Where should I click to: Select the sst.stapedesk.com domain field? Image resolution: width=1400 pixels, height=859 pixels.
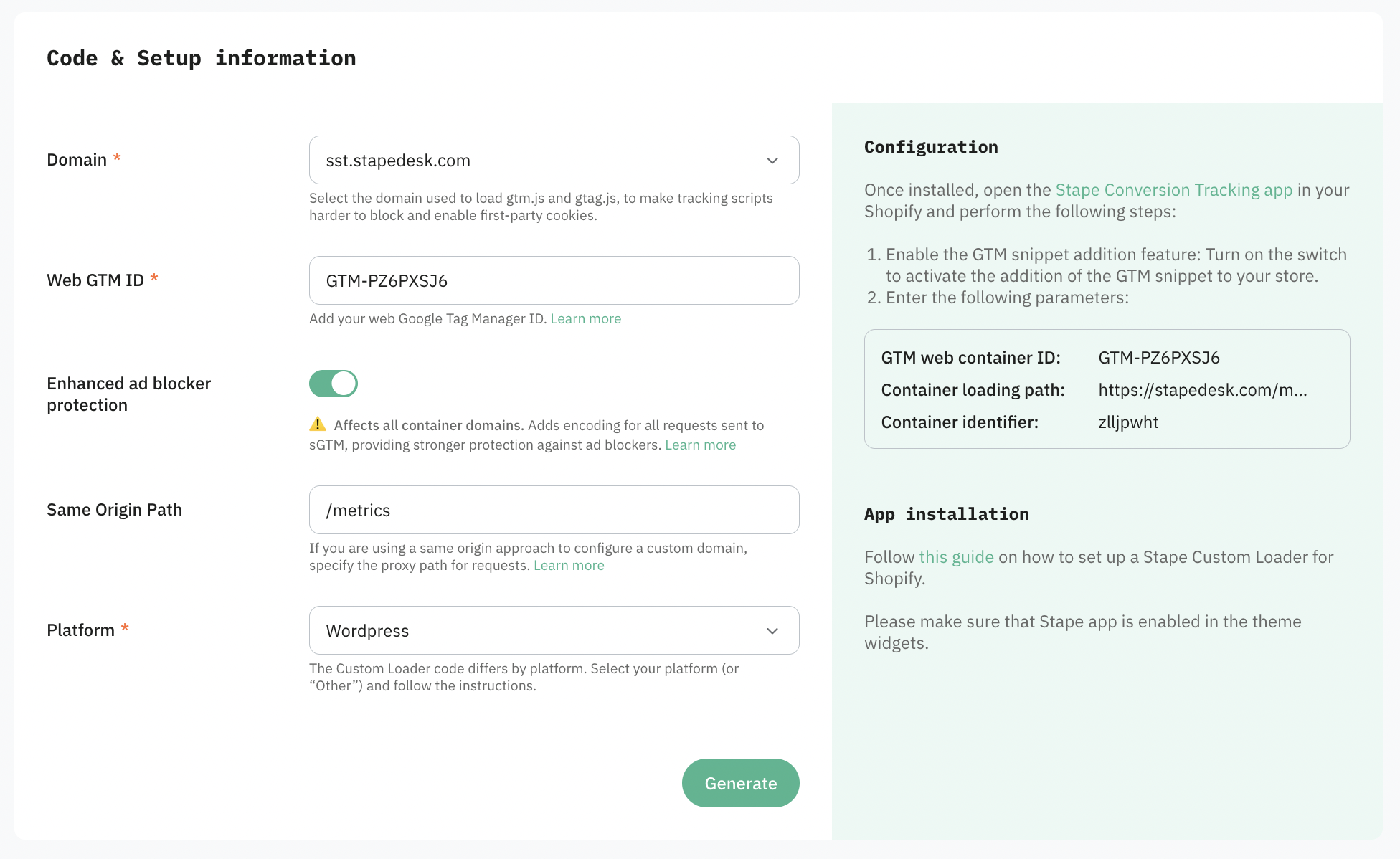tap(554, 160)
